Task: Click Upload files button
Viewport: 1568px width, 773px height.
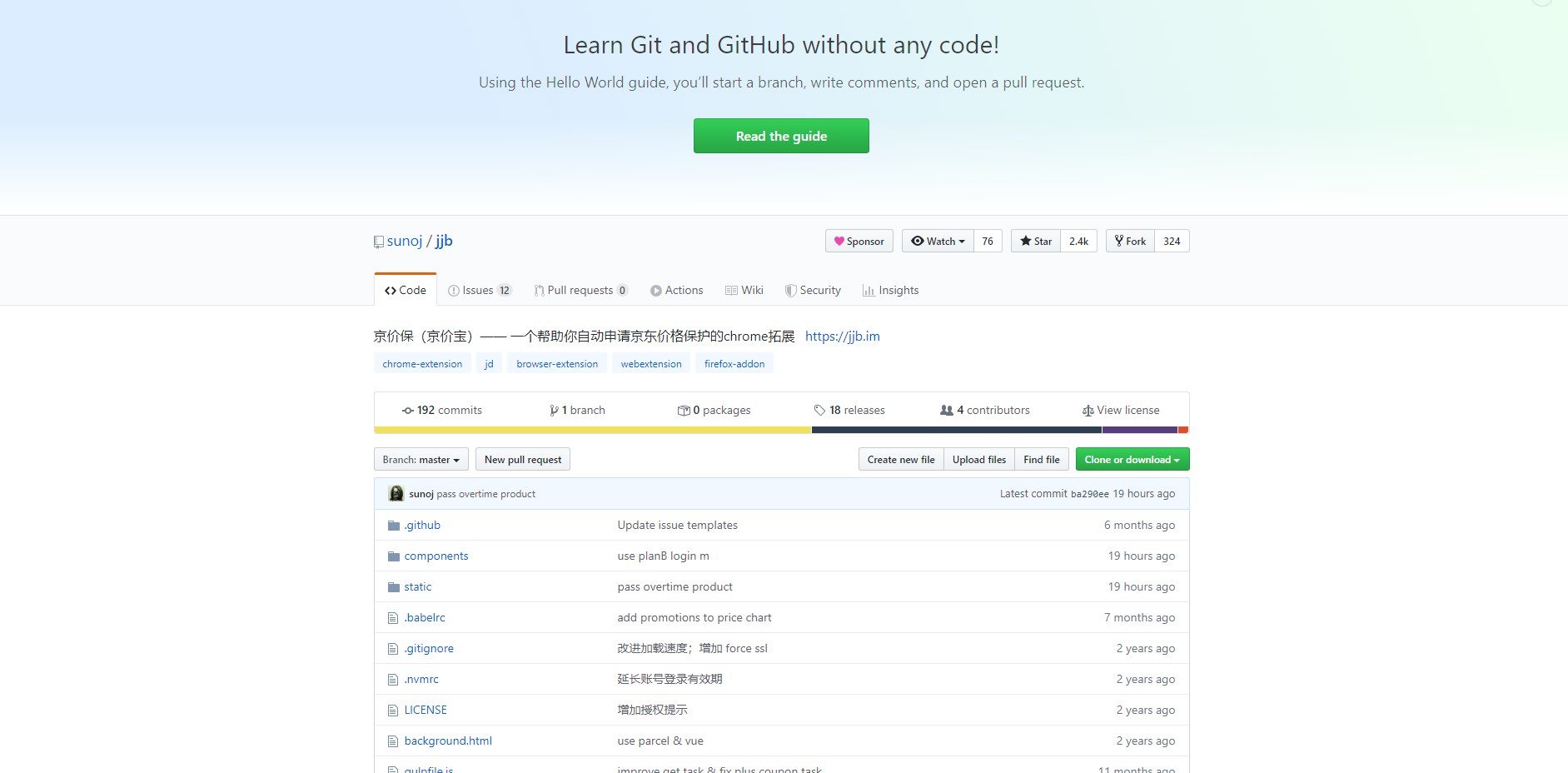Action: pyautogui.click(x=979, y=459)
